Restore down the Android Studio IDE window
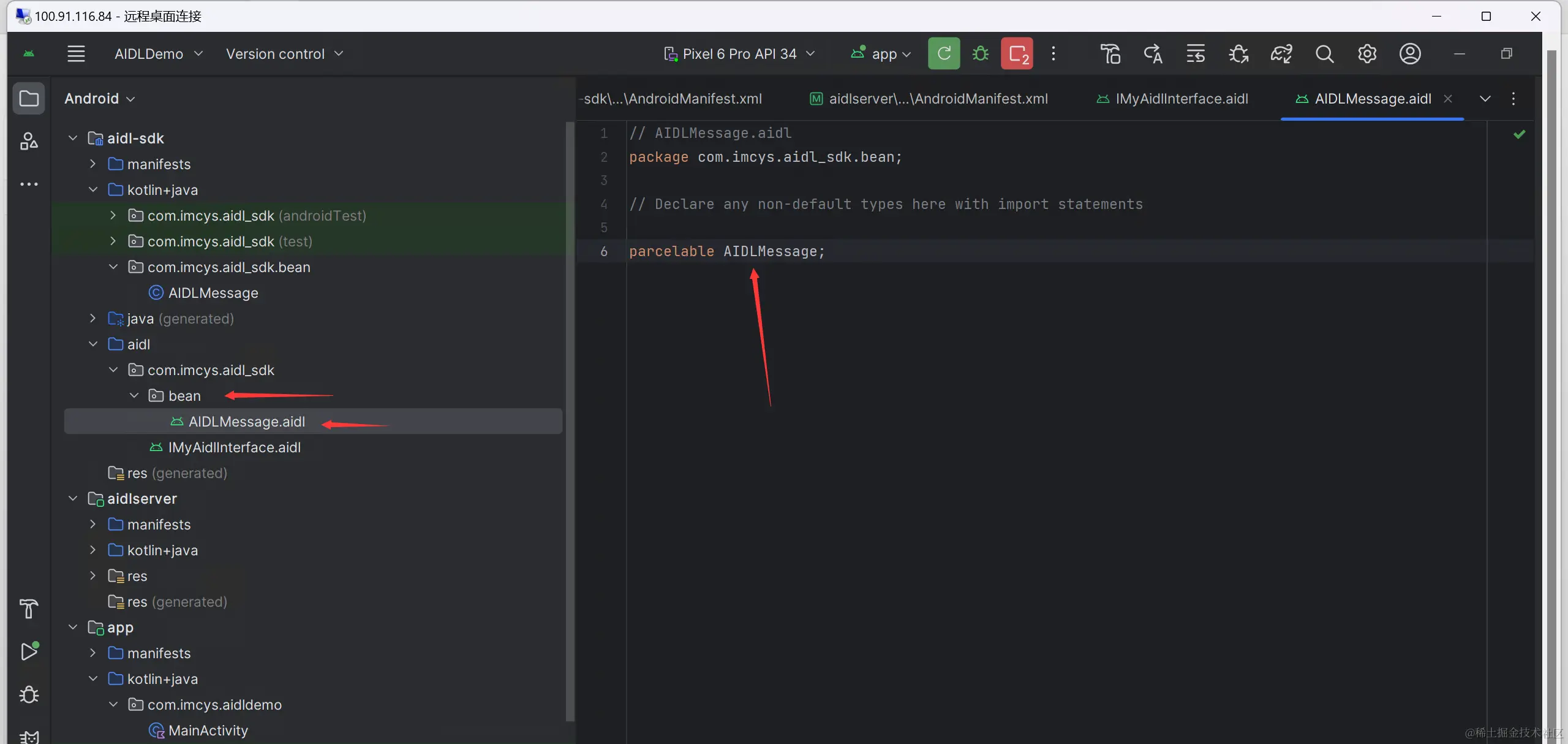Image resolution: width=1568 pixels, height=744 pixels. pyautogui.click(x=1506, y=54)
